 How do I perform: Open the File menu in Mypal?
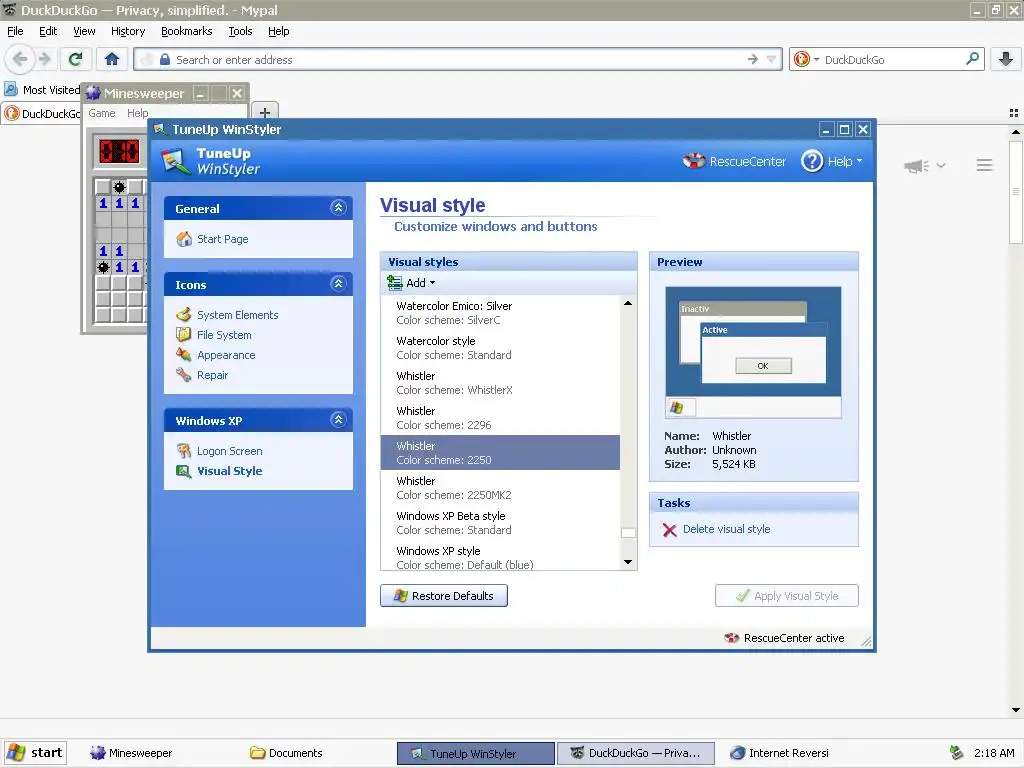15,31
